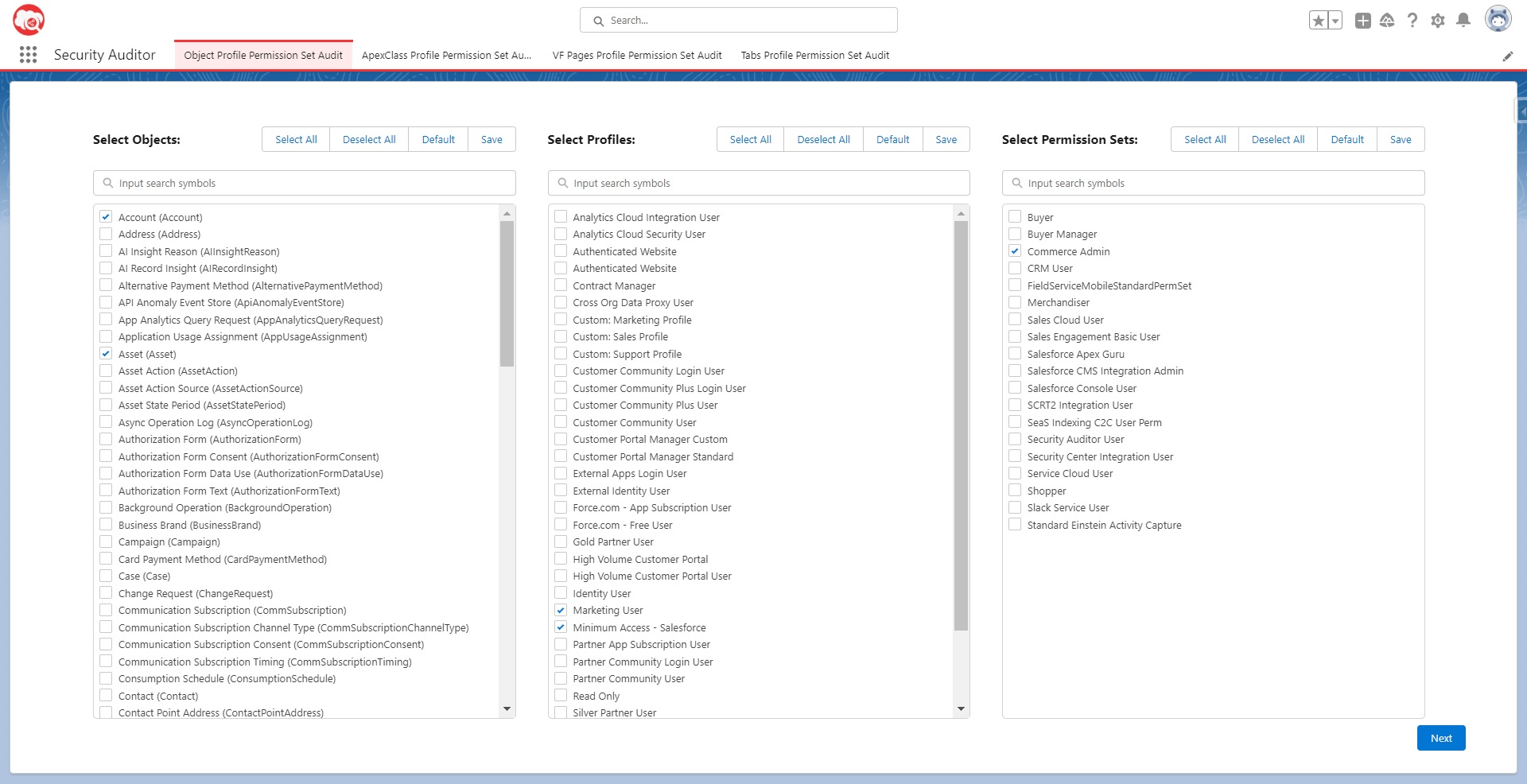Open the Notifications bell icon
This screenshot has width=1527, height=784.
tap(1463, 21)
